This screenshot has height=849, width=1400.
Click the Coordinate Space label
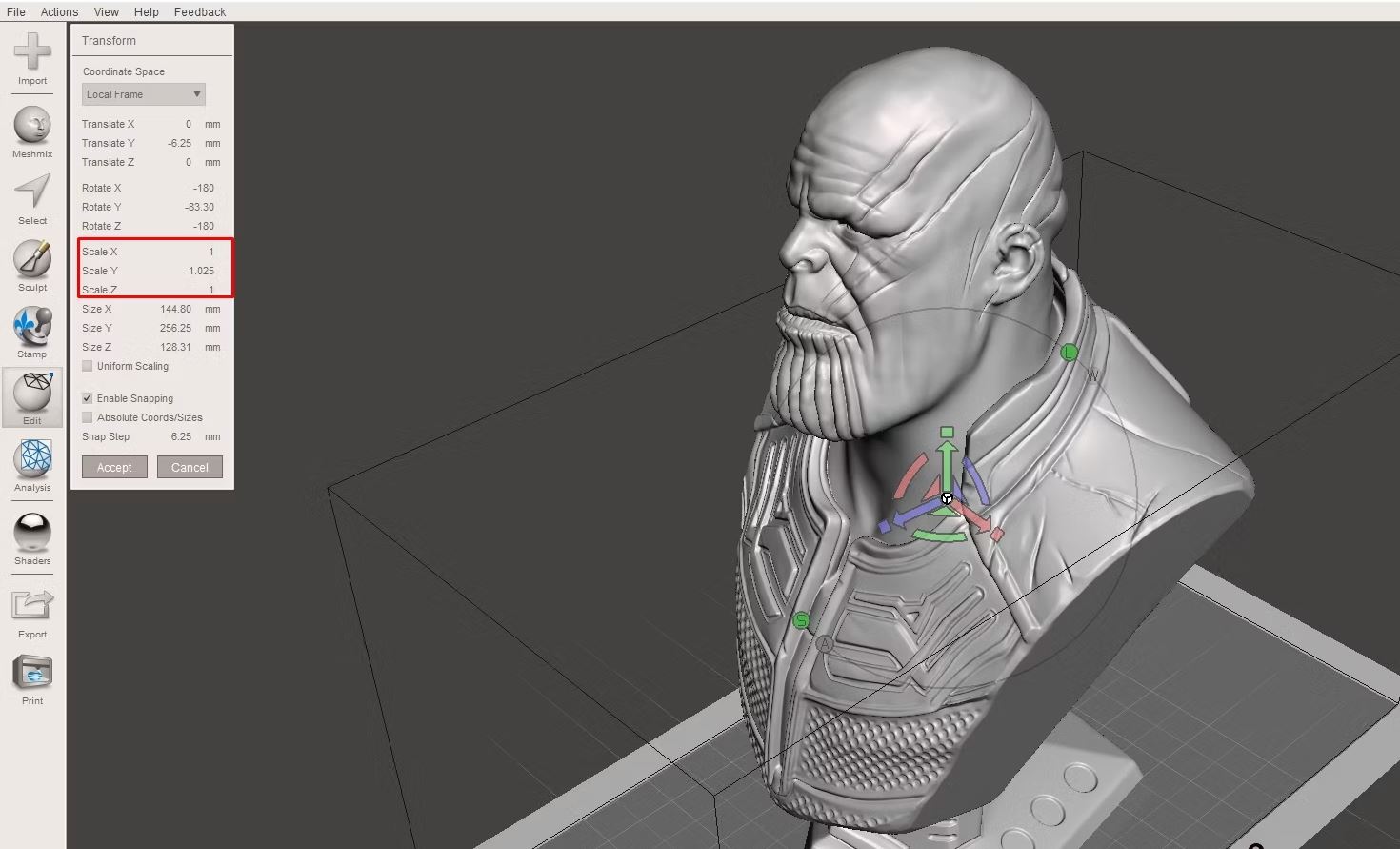[124, 71]
